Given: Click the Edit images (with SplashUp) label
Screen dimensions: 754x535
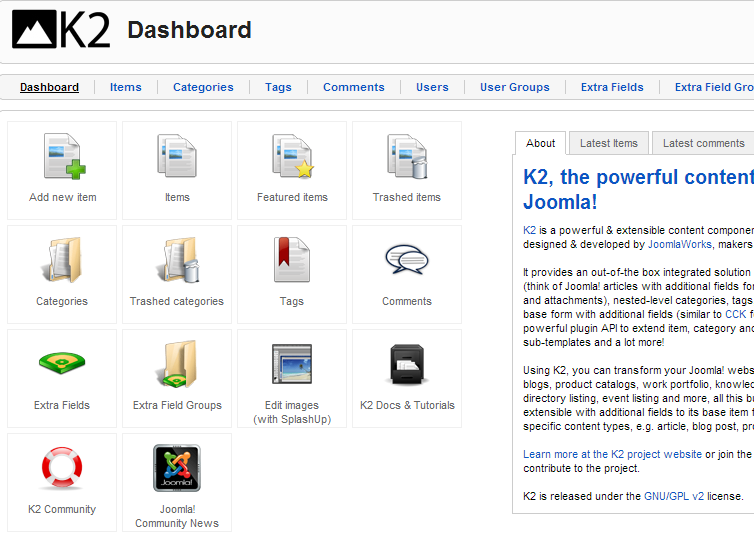Looking at the screenshot, I should pos(292,412).
